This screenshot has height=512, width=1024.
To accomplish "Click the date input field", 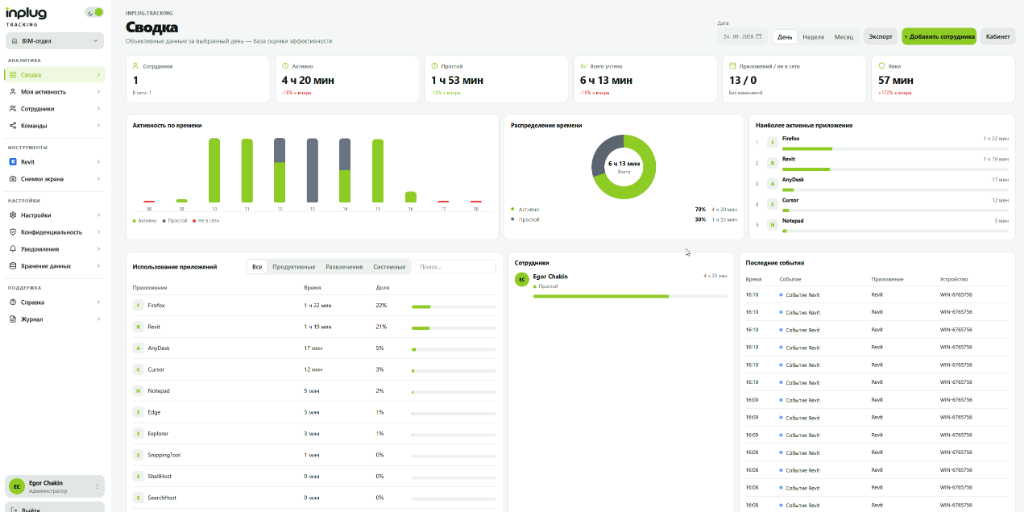I will (743, 37).
